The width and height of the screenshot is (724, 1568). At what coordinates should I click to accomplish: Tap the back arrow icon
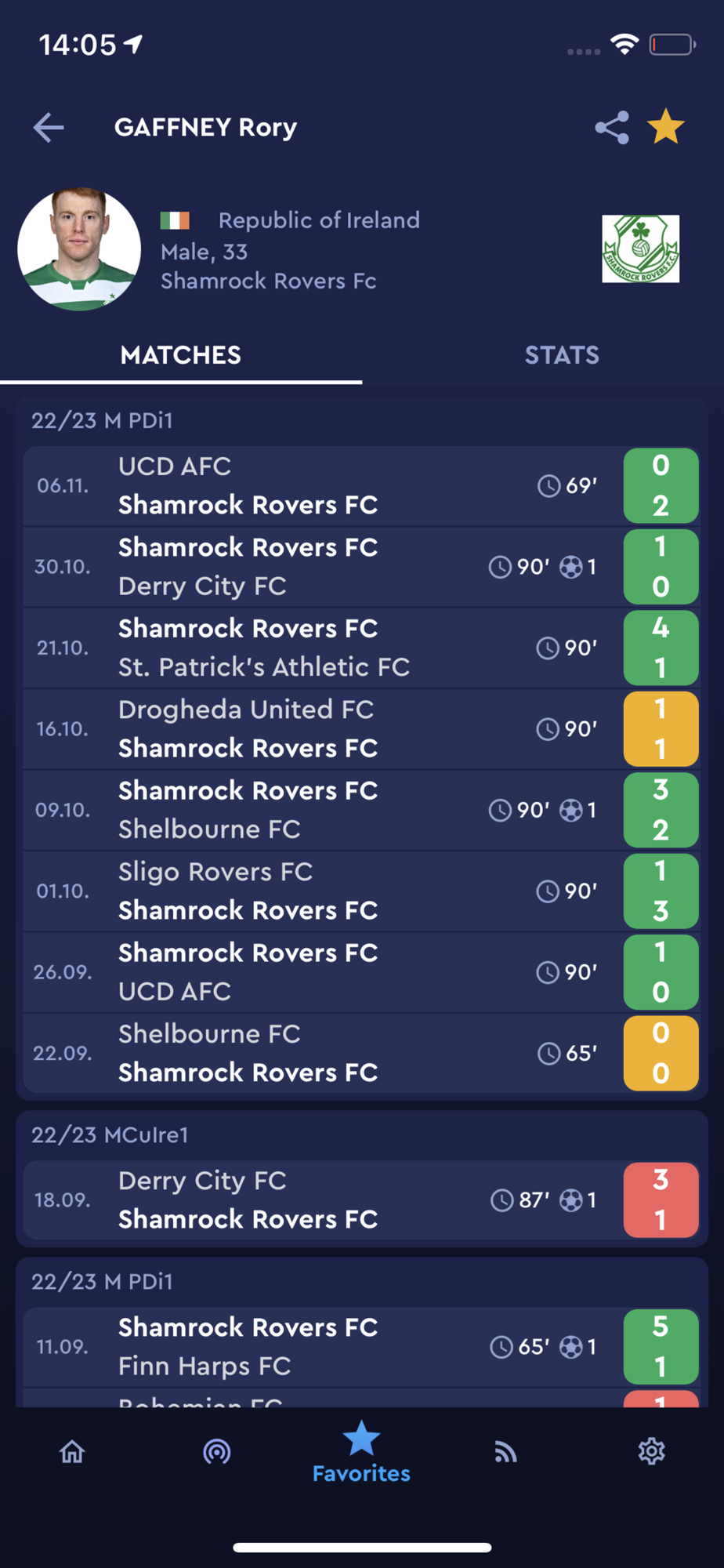point(49,127)
